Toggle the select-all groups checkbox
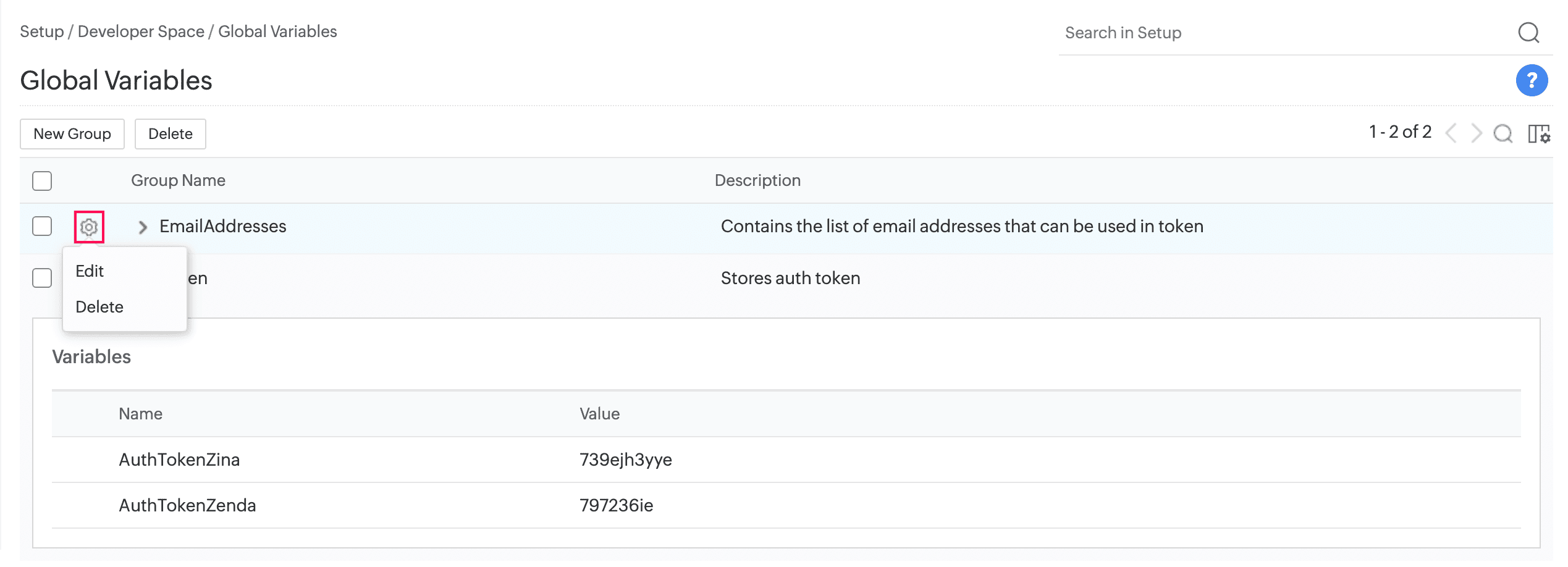Screen dimensions: 1568x567 coord(42,181)
